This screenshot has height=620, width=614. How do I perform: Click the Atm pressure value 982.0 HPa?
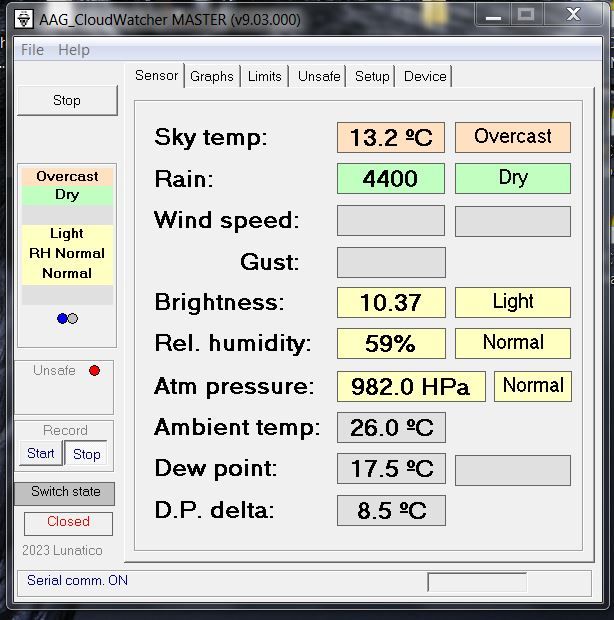[x=411, y=386]
